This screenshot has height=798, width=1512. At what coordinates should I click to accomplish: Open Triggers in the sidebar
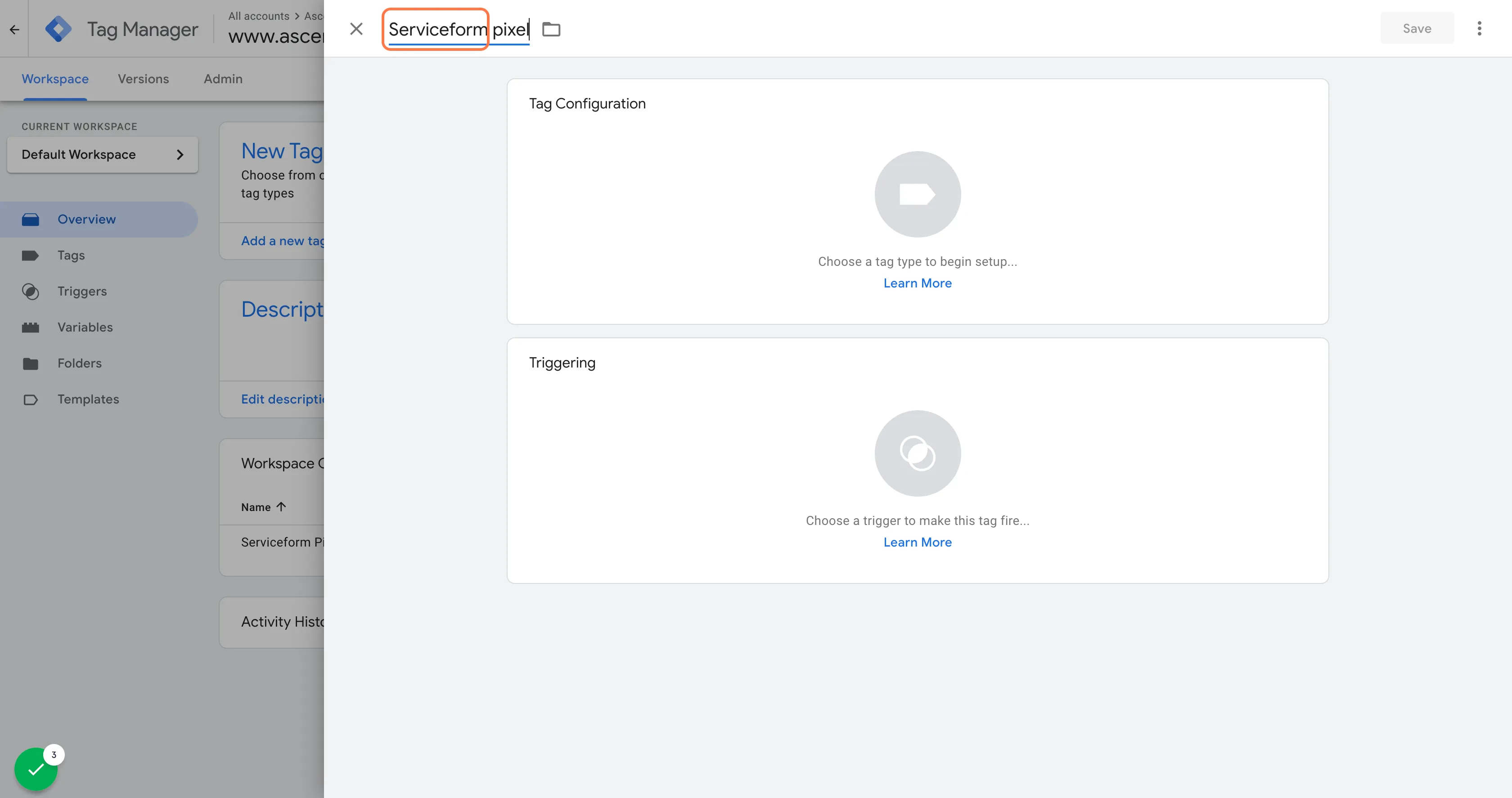pos(82,291)
